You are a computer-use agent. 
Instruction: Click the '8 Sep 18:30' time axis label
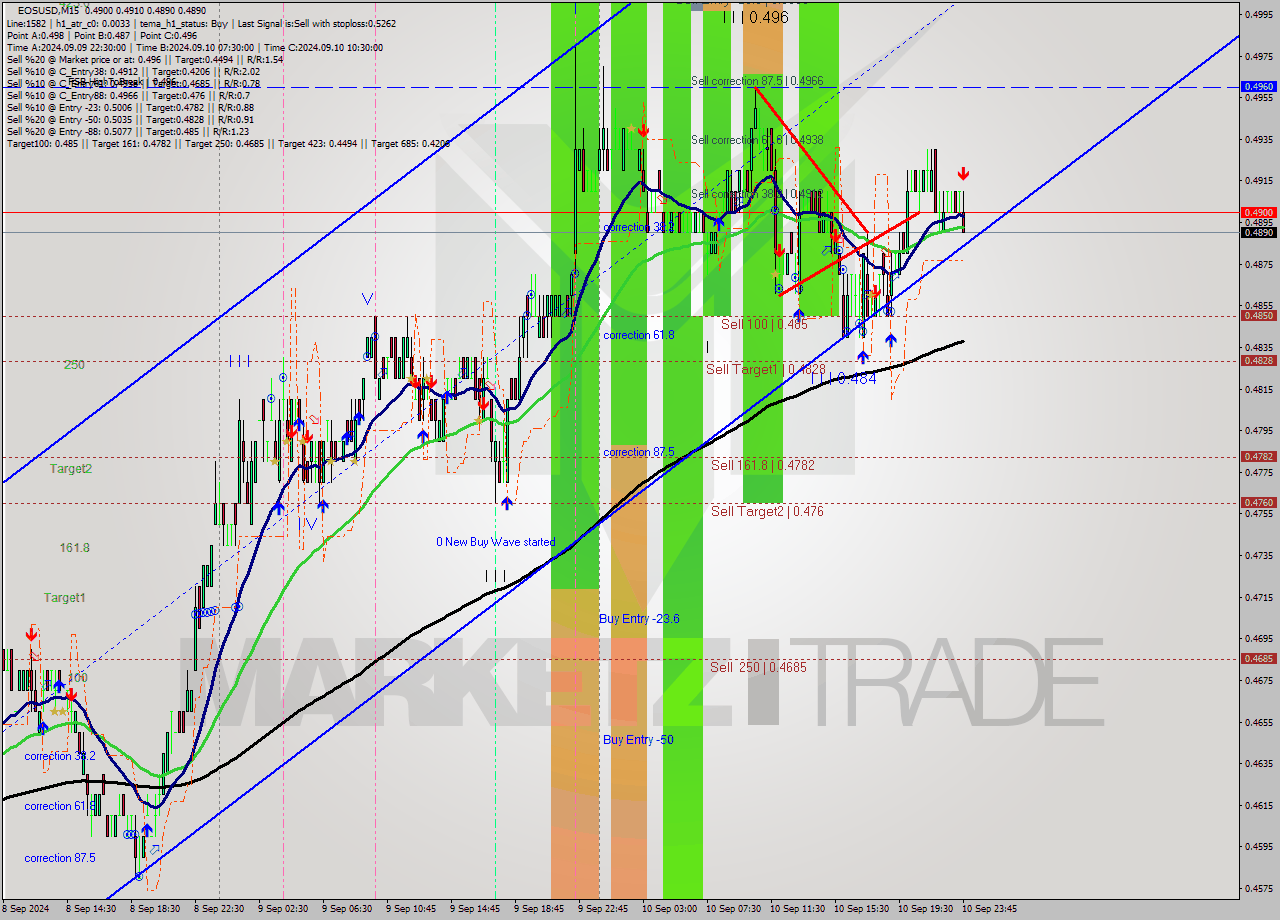pyautogui.click(x=155, y=909)
